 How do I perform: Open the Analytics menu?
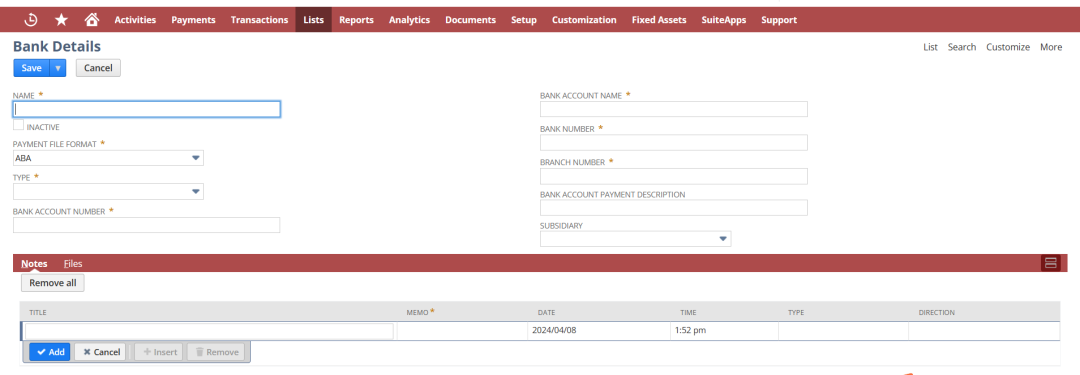(x=409, y=20)
